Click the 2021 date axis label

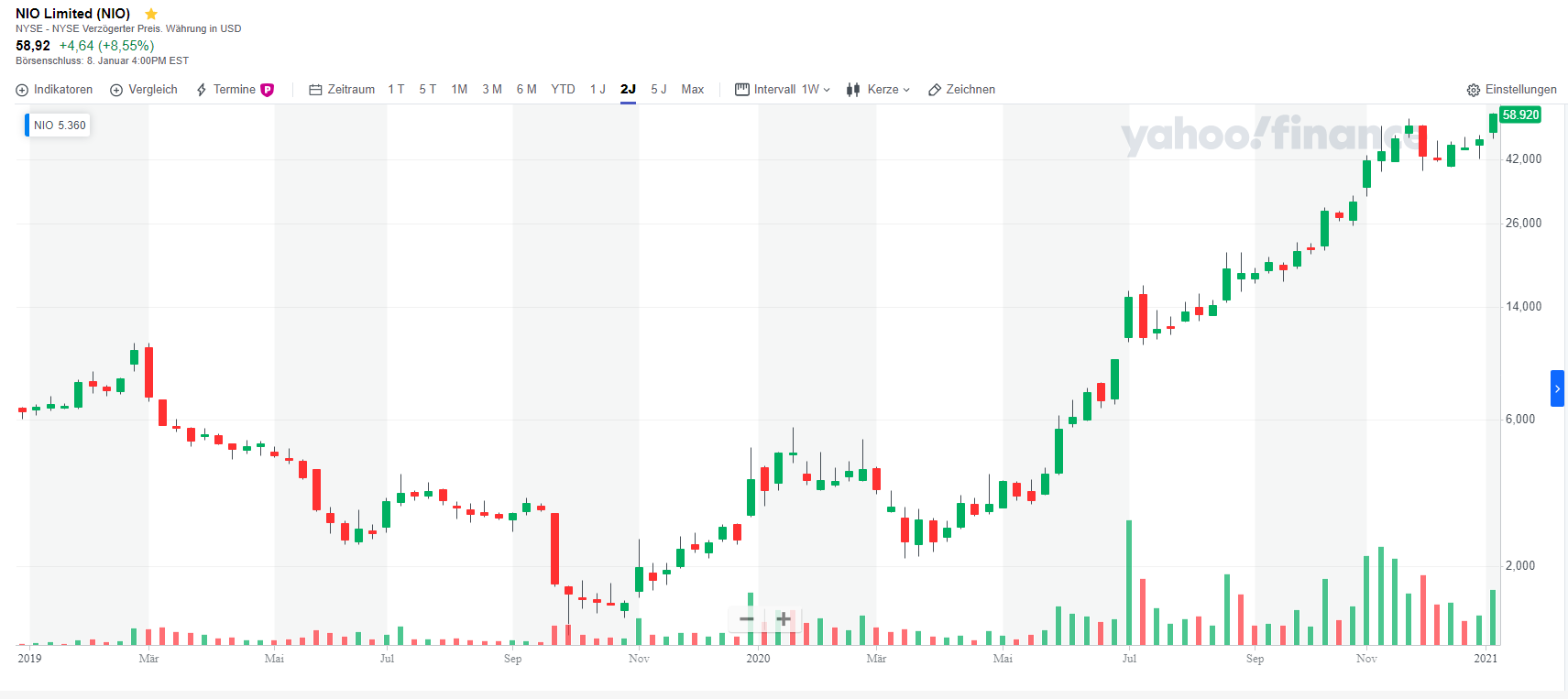(x=1486, y=659)
